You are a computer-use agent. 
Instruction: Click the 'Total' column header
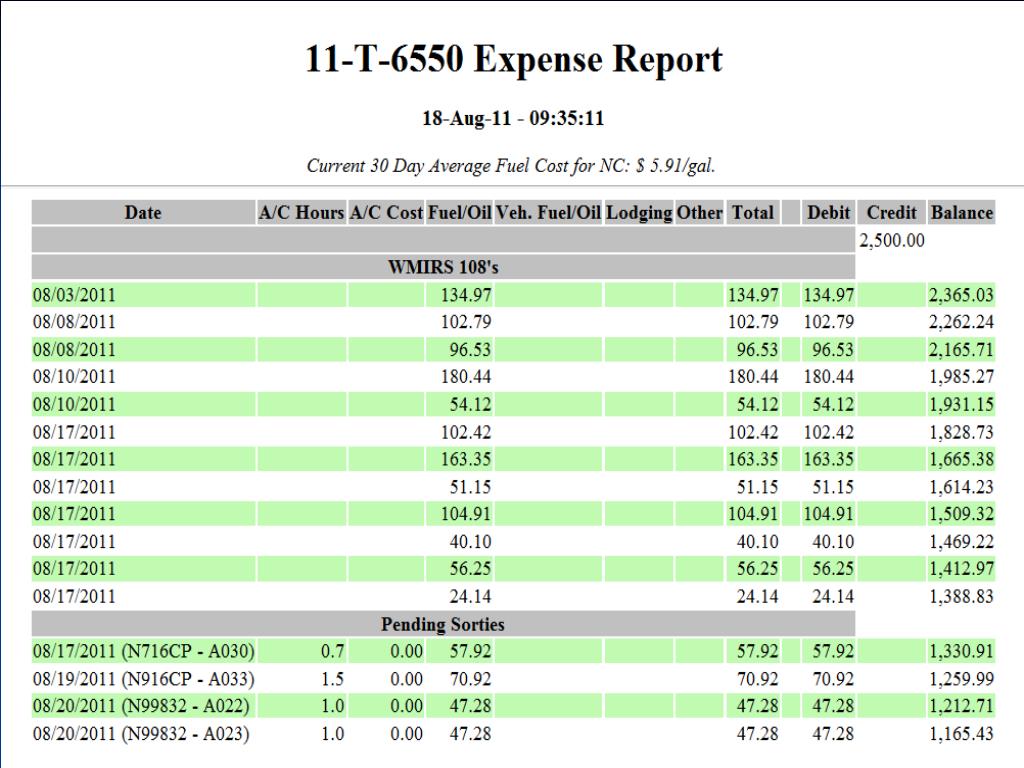click(752, 212)
